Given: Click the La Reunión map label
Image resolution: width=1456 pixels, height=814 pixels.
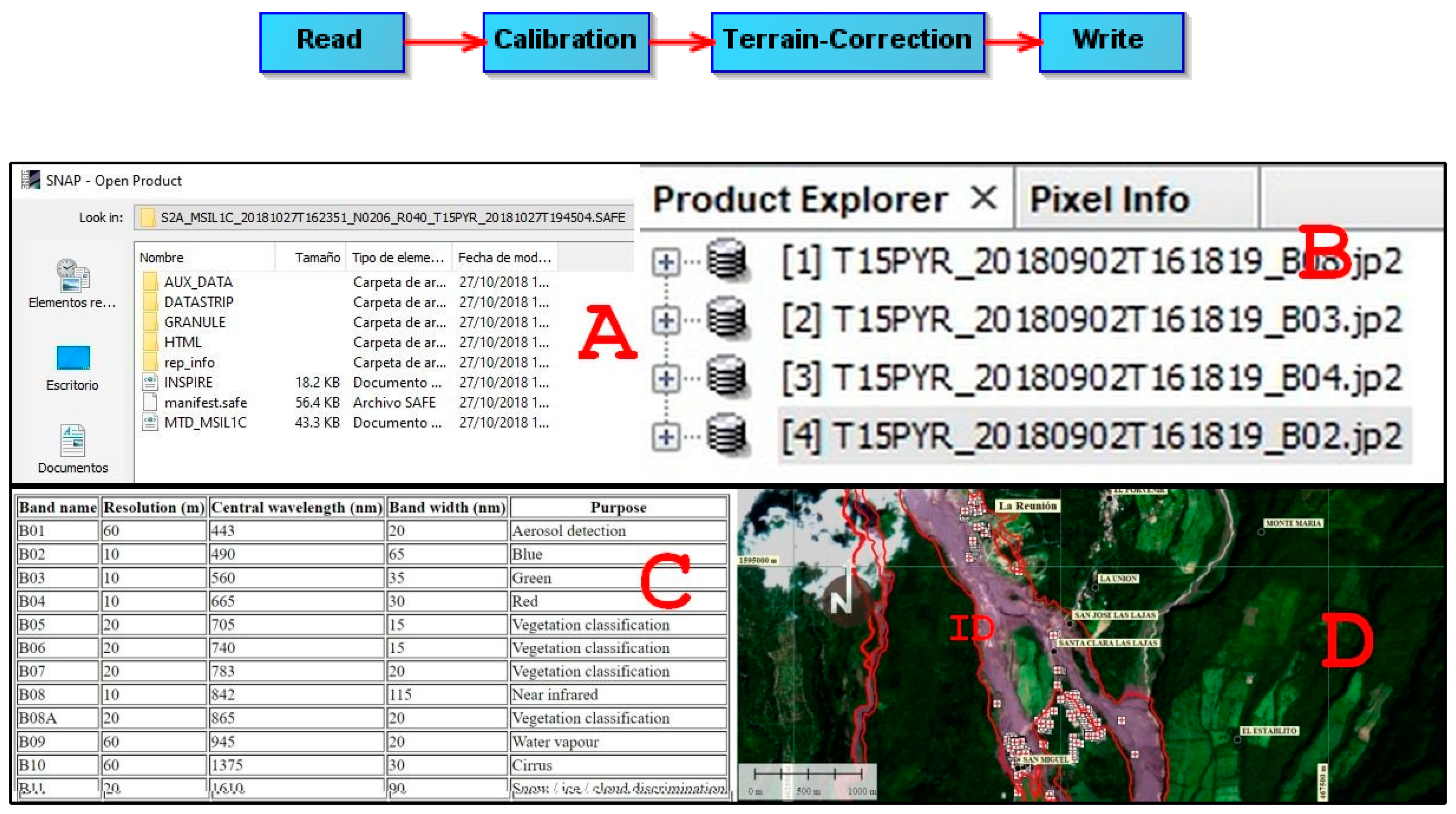Looking at the screenshot, I should click(x=1027, y=505).
